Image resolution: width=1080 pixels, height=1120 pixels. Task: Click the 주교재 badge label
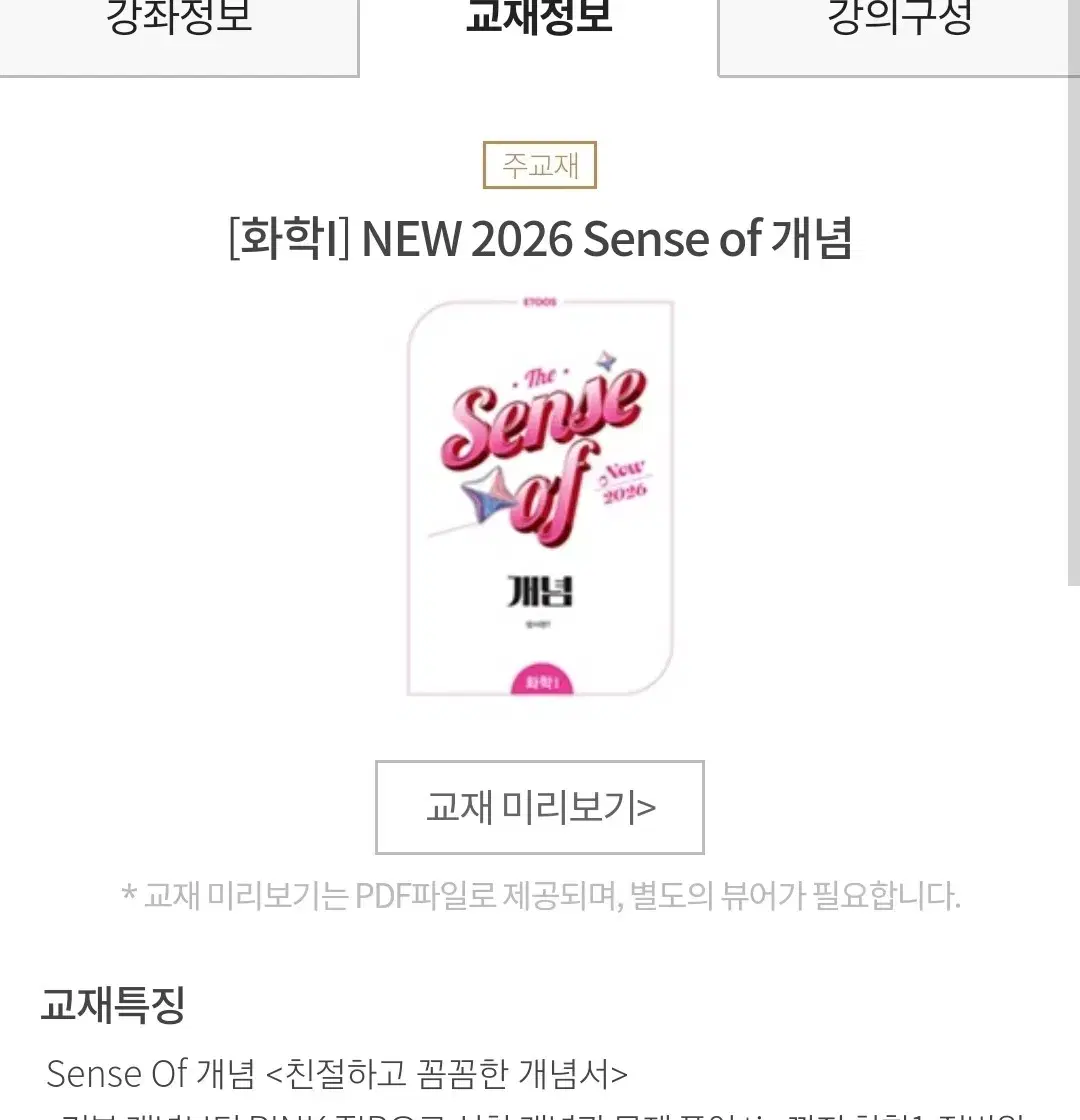(539, 165)
